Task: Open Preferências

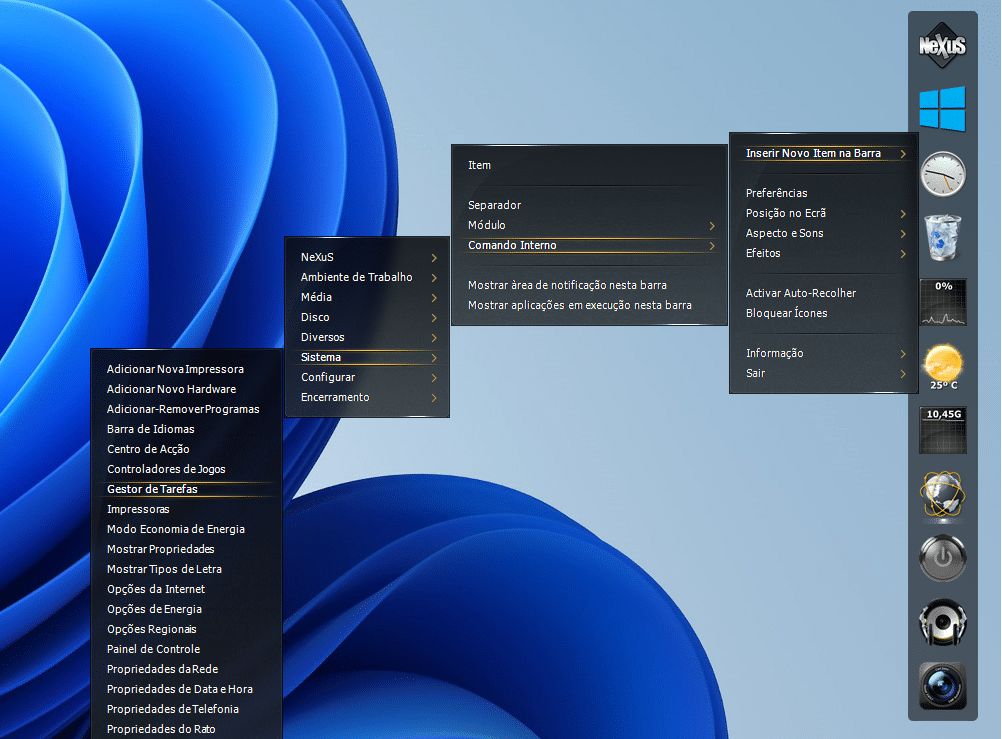Action: (775, 193)
